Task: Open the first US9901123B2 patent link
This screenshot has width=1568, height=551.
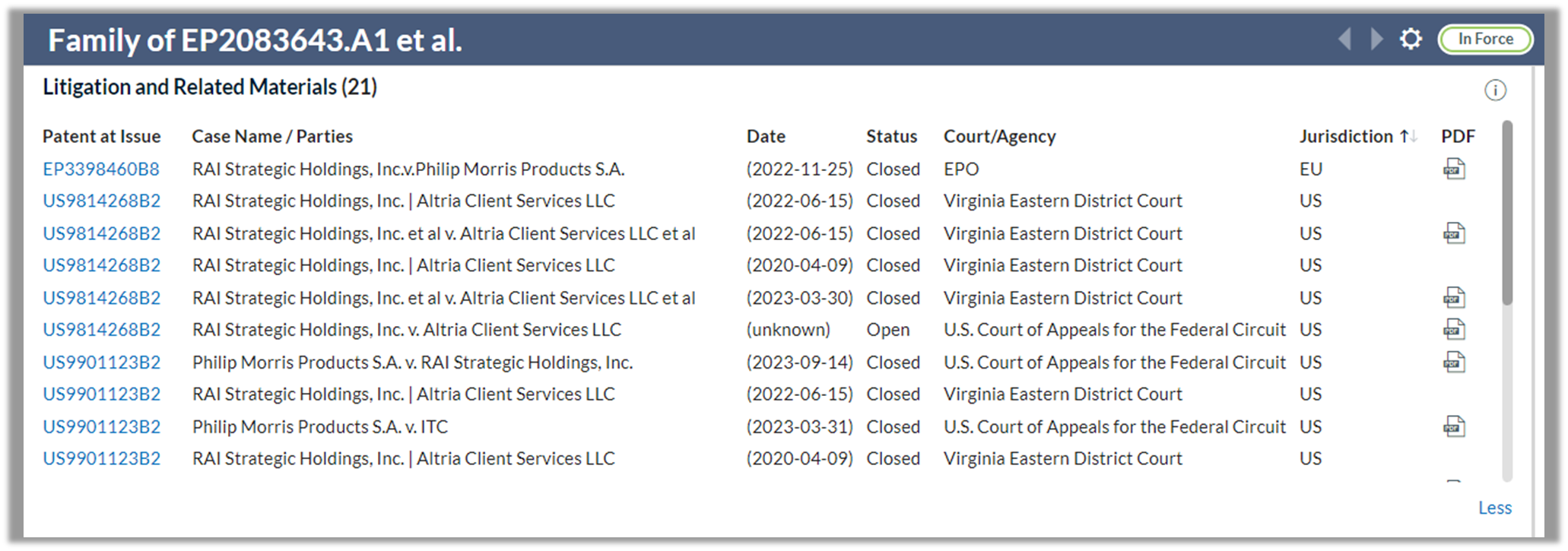Action: pos(101,363)
